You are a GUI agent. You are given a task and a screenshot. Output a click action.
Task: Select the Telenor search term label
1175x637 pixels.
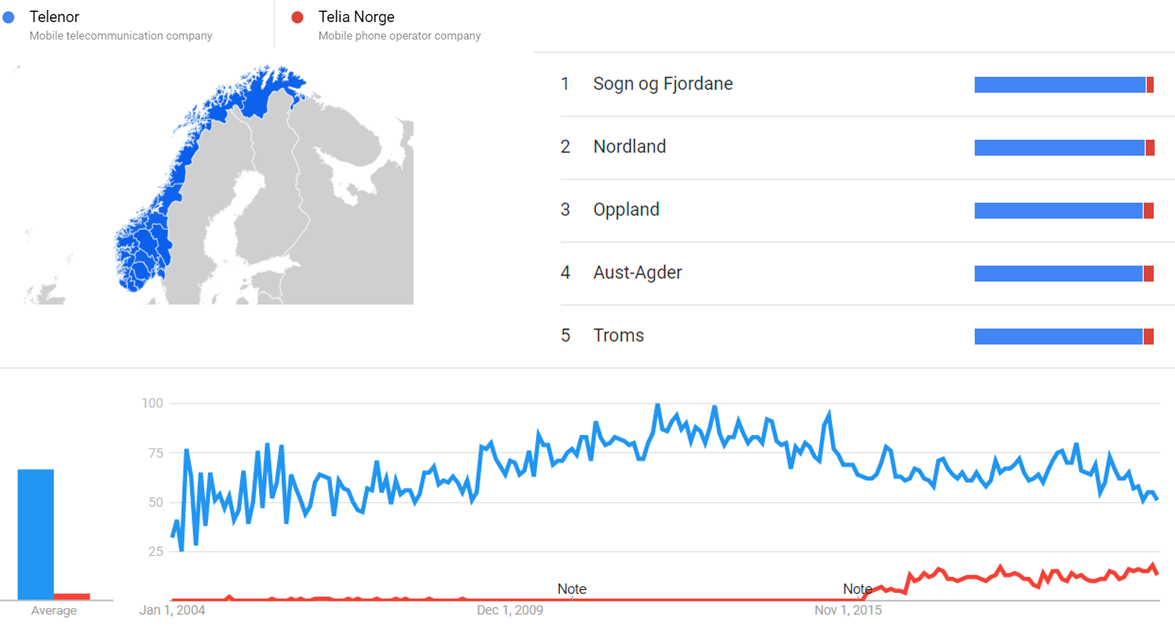pos(54,17)
